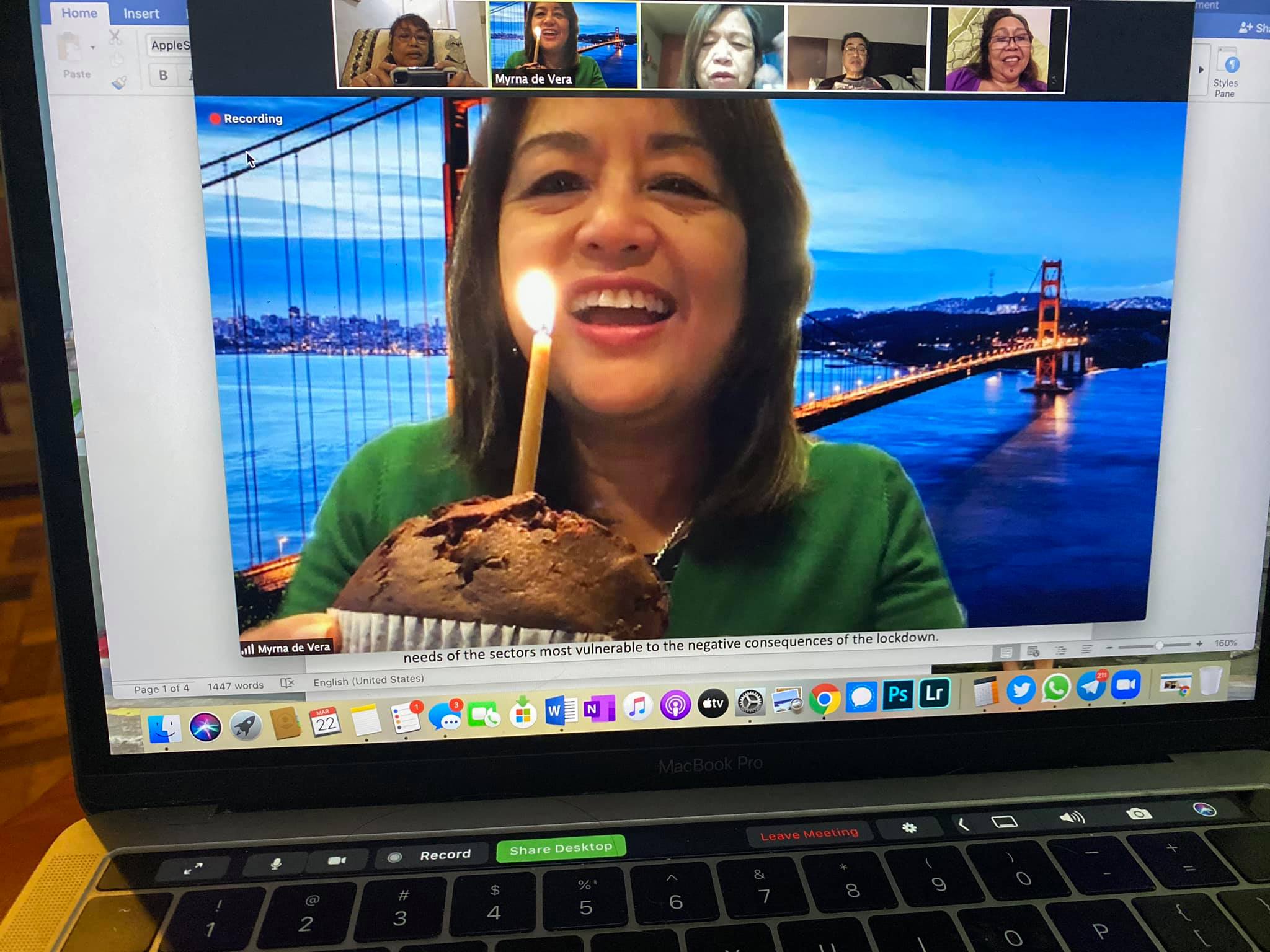1270x952 pixels.
Task: Open the Preview app in Dock
Action: click(x=788, y=701)
